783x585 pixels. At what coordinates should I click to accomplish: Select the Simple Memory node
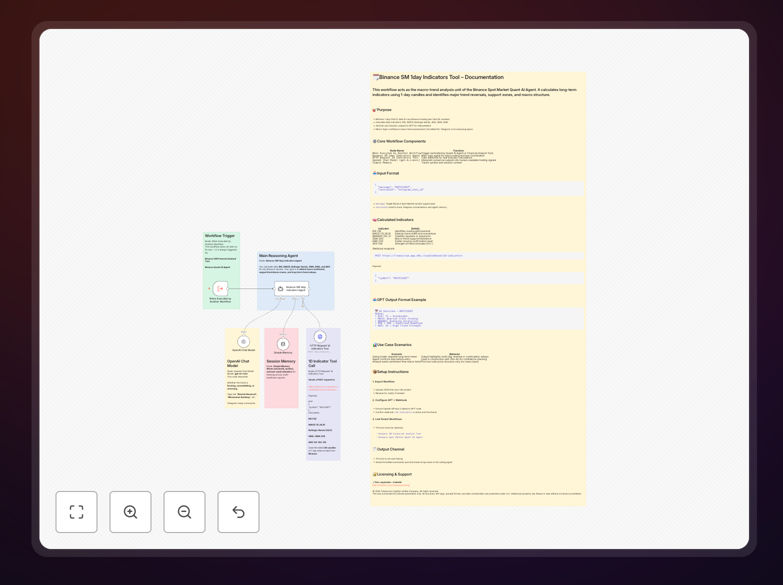pos(283,344)
